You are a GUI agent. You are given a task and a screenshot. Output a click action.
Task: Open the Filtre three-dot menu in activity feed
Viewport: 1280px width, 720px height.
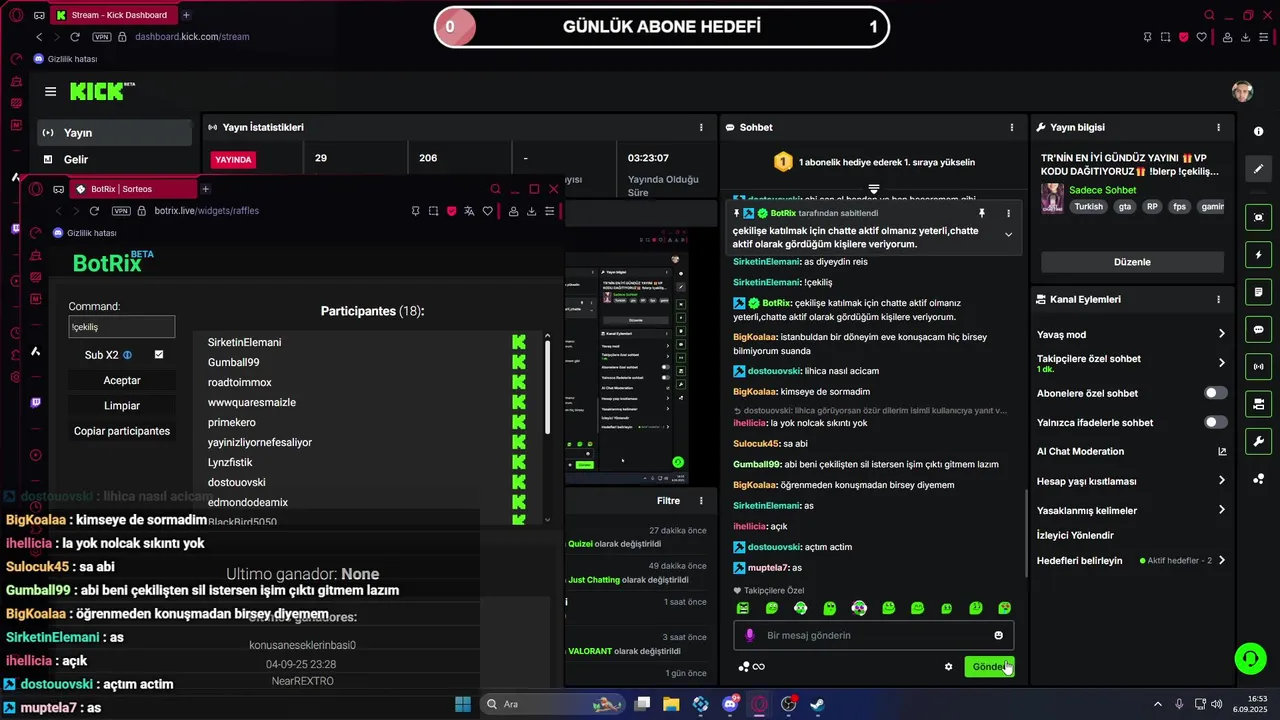pyautogui.click(x=701, y=501)
